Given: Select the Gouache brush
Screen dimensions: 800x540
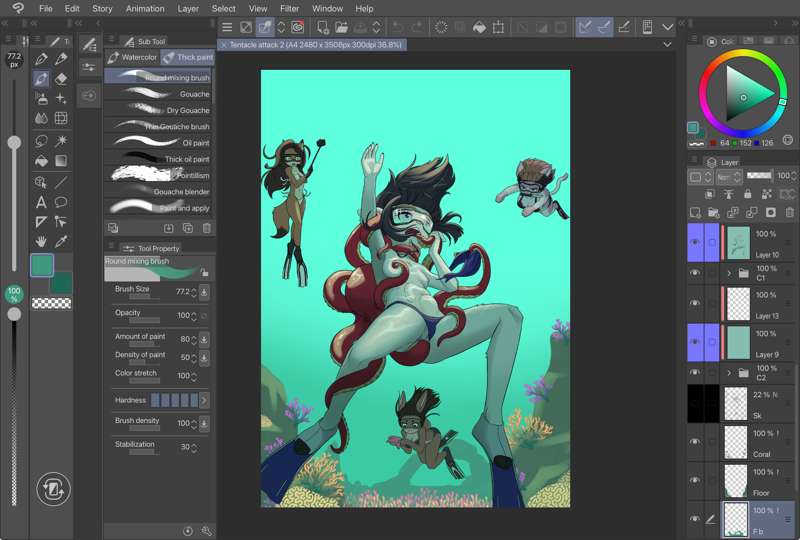Looking at the screenshot, I should [158, 94].
